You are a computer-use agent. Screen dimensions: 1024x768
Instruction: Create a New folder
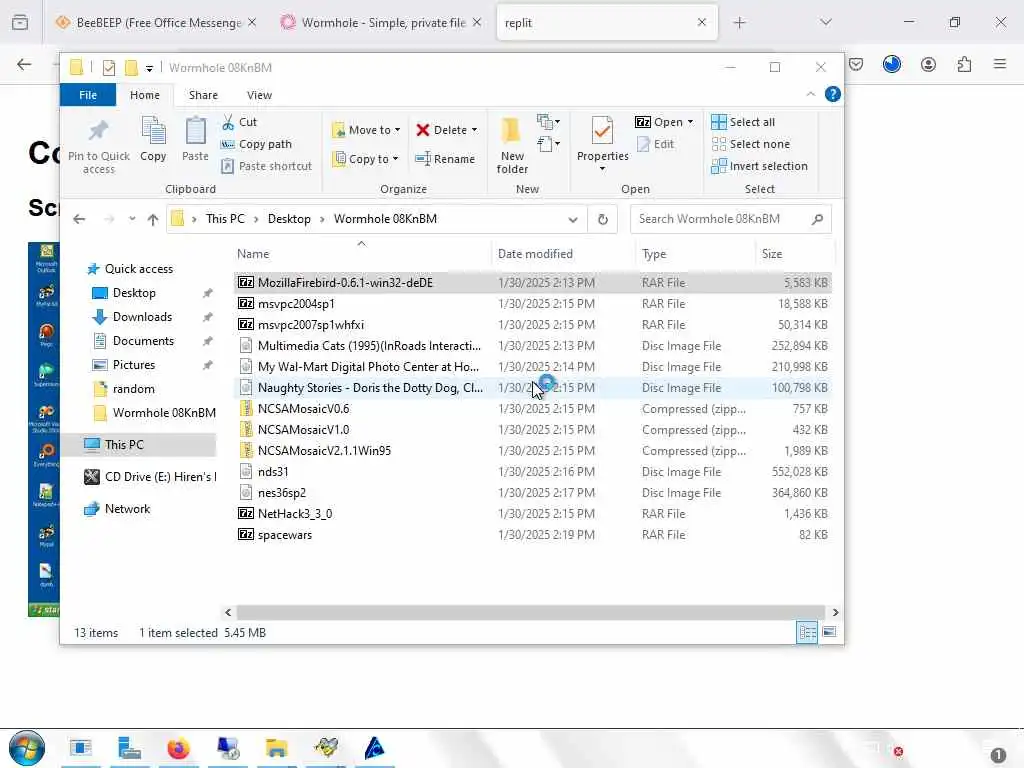pos(512,145)
